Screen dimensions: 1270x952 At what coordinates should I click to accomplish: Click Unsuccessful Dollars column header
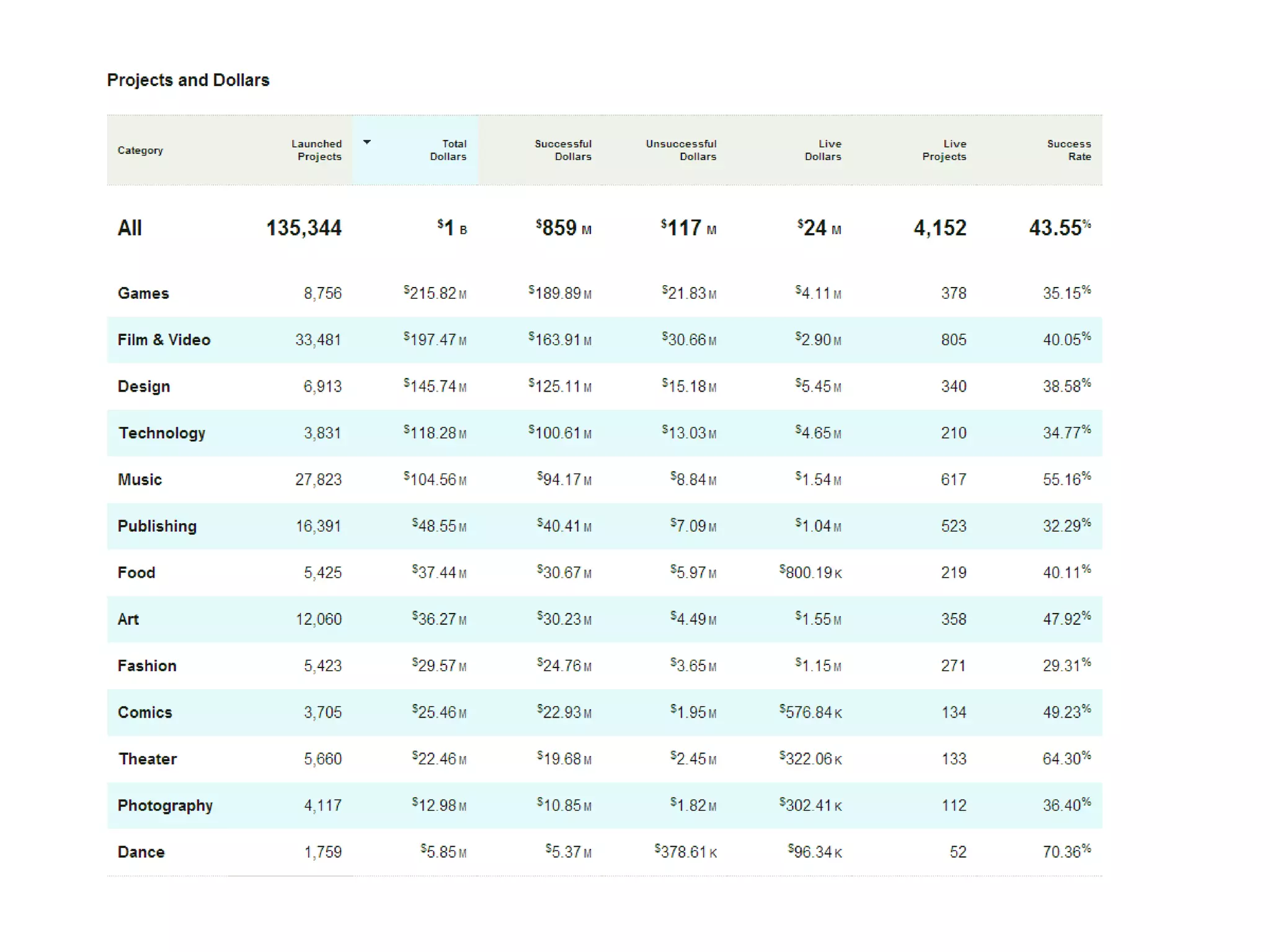coord(681,150)
